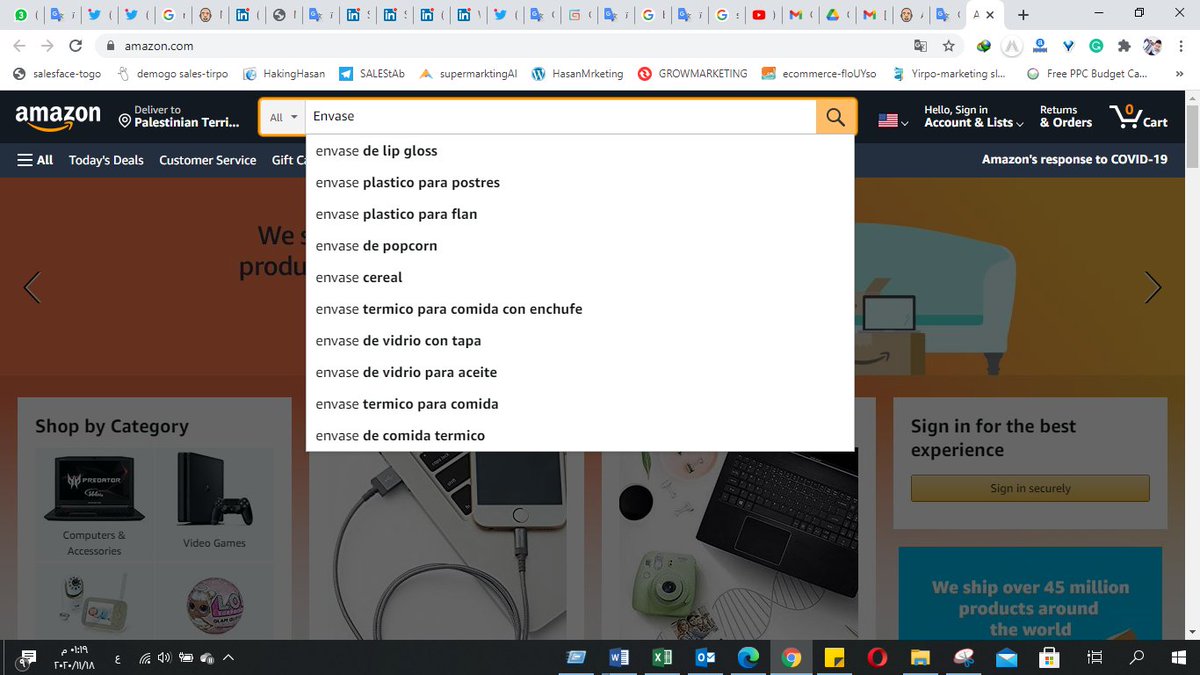Open File Explorer from the taskbar

tap(920, 657)
